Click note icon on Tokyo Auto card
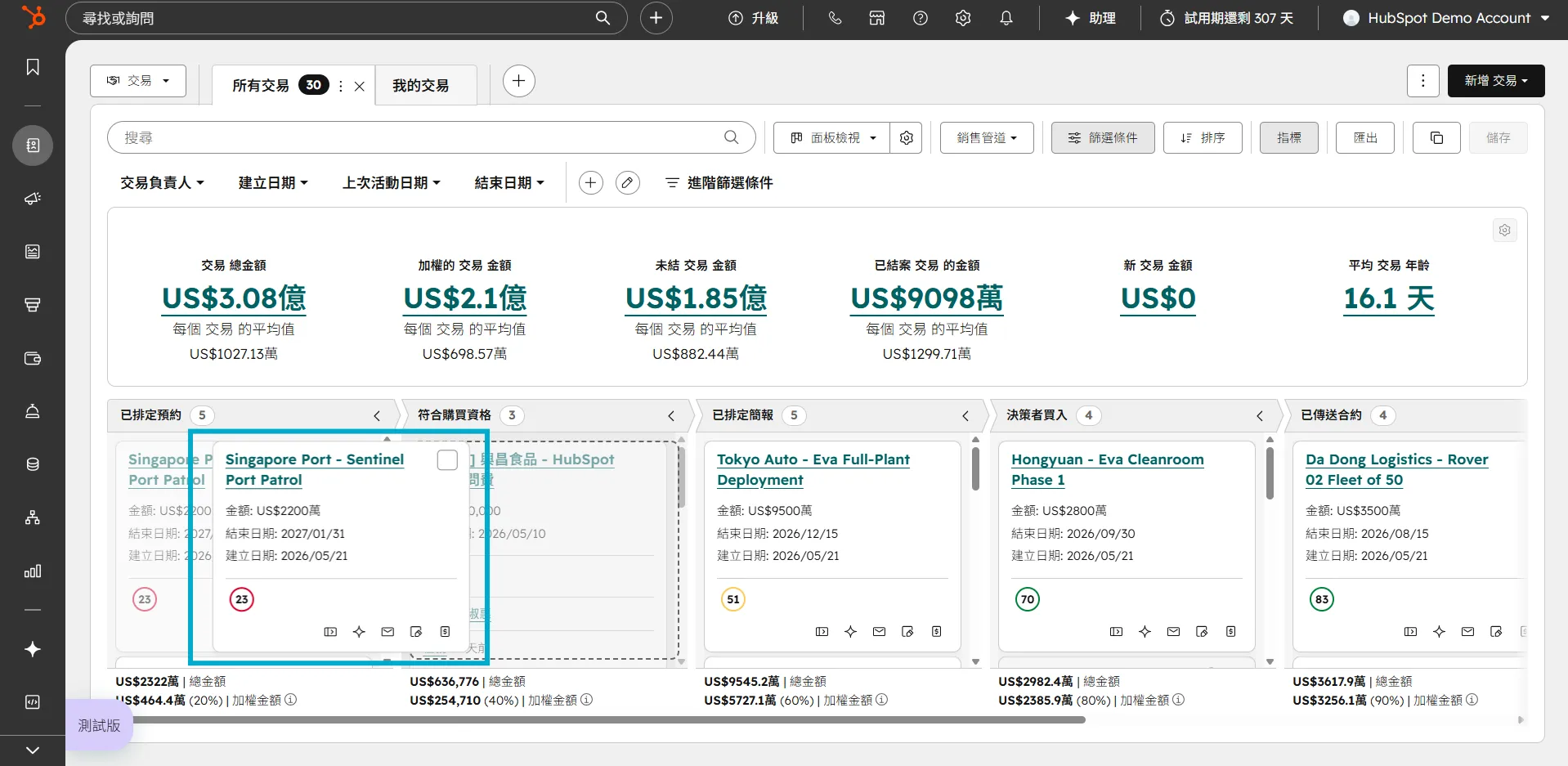Screen dimensions: 1568x766 907,632
